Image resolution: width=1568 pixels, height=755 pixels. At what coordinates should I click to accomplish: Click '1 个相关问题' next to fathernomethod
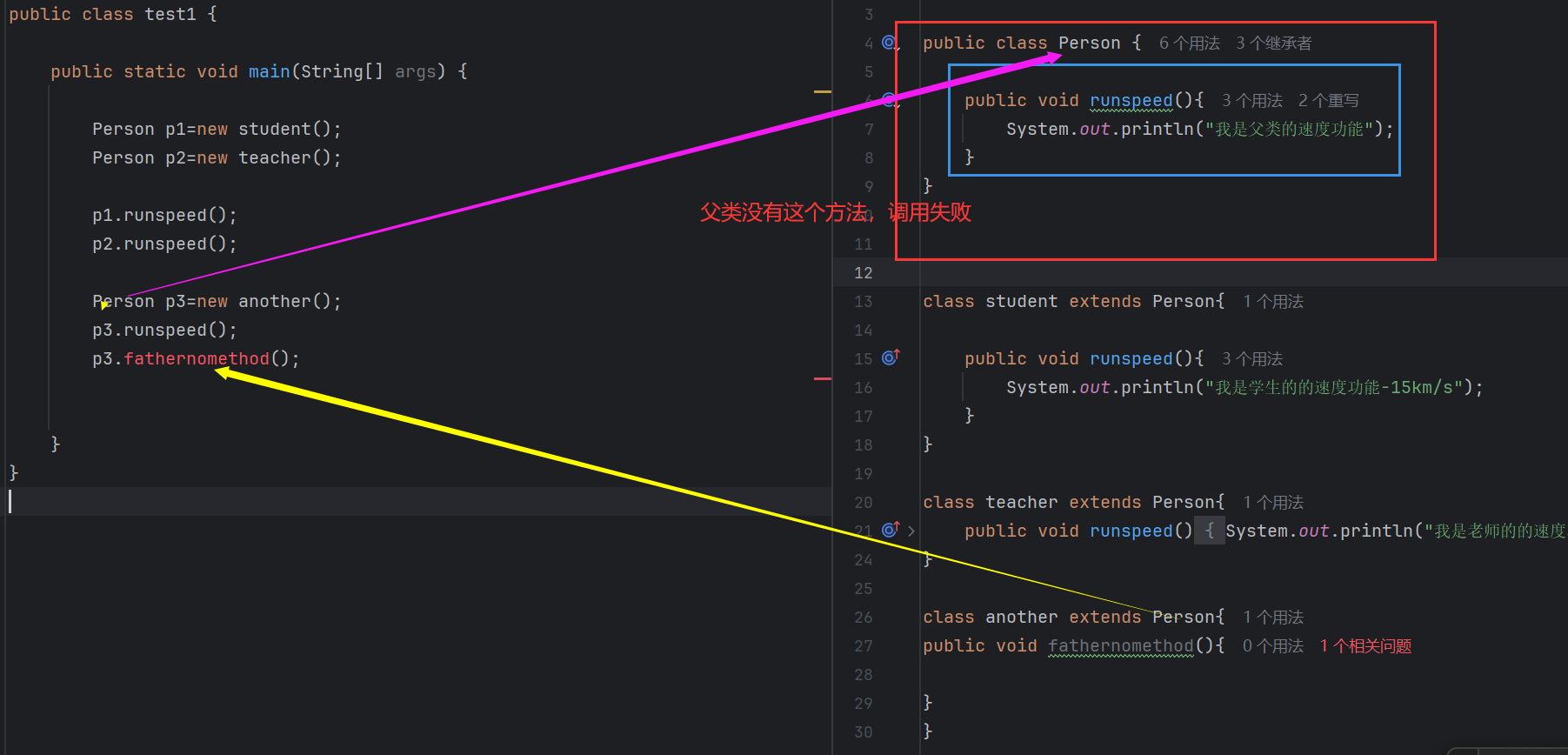[x=1365, y=646]
